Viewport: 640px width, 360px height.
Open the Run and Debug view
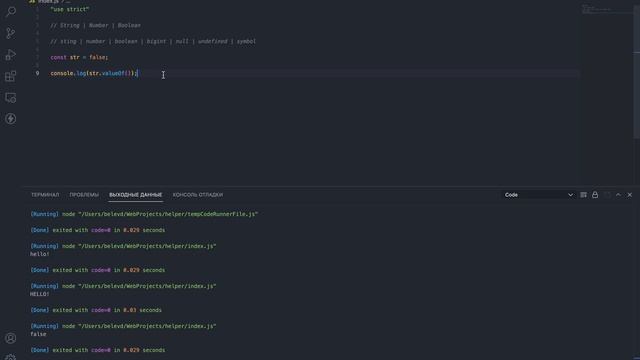tap(11, 55)
